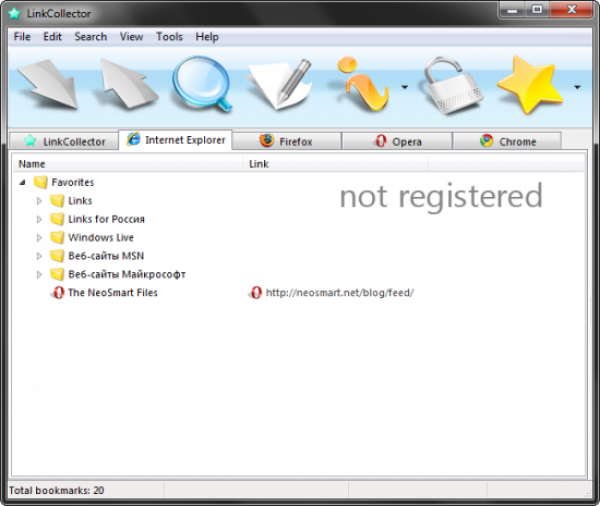Open search with the magnifying glass icon
This screenshot has height=506, width=600.
tap(202, 84)
